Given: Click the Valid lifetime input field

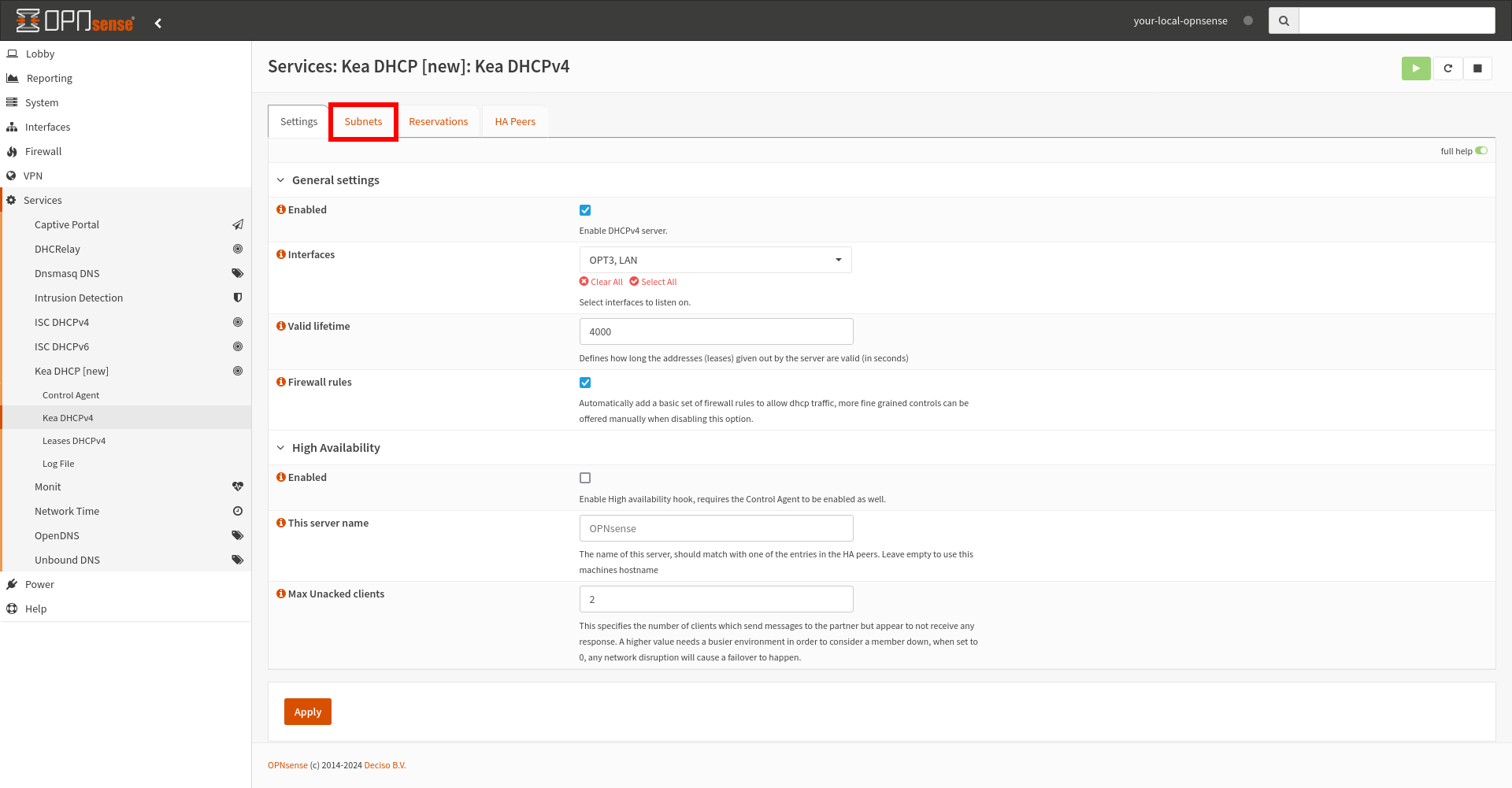Looking at the screenshot, I should click(716, 331).
